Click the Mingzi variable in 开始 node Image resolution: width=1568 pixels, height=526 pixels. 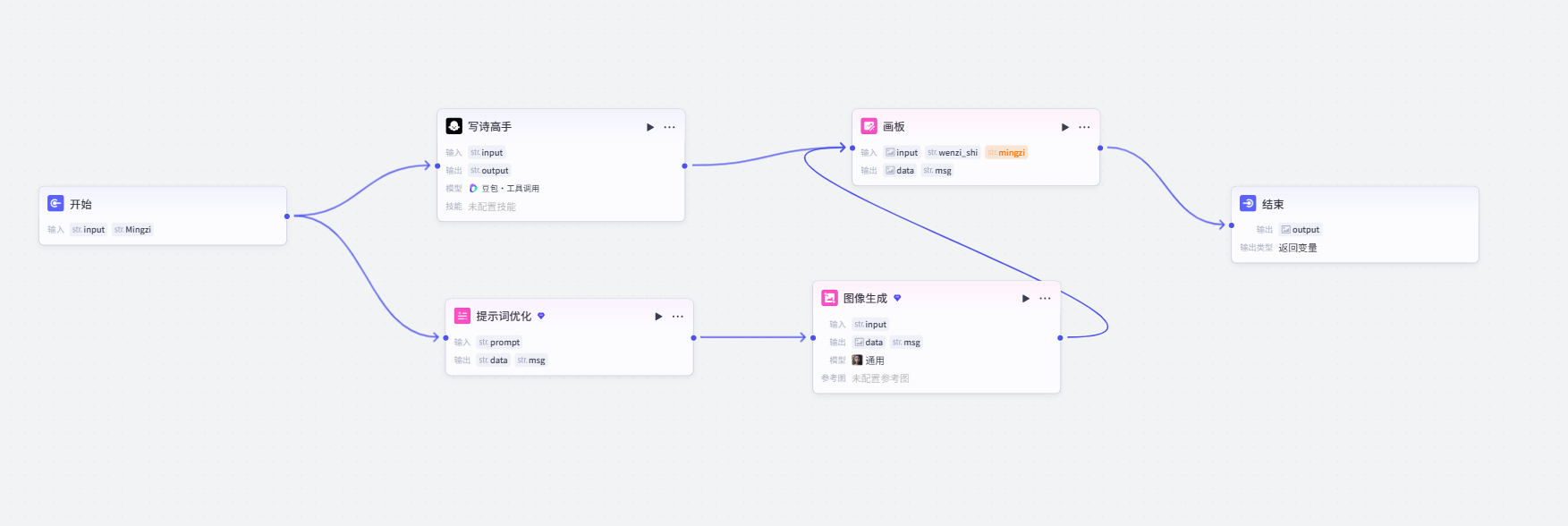point(132,230)
